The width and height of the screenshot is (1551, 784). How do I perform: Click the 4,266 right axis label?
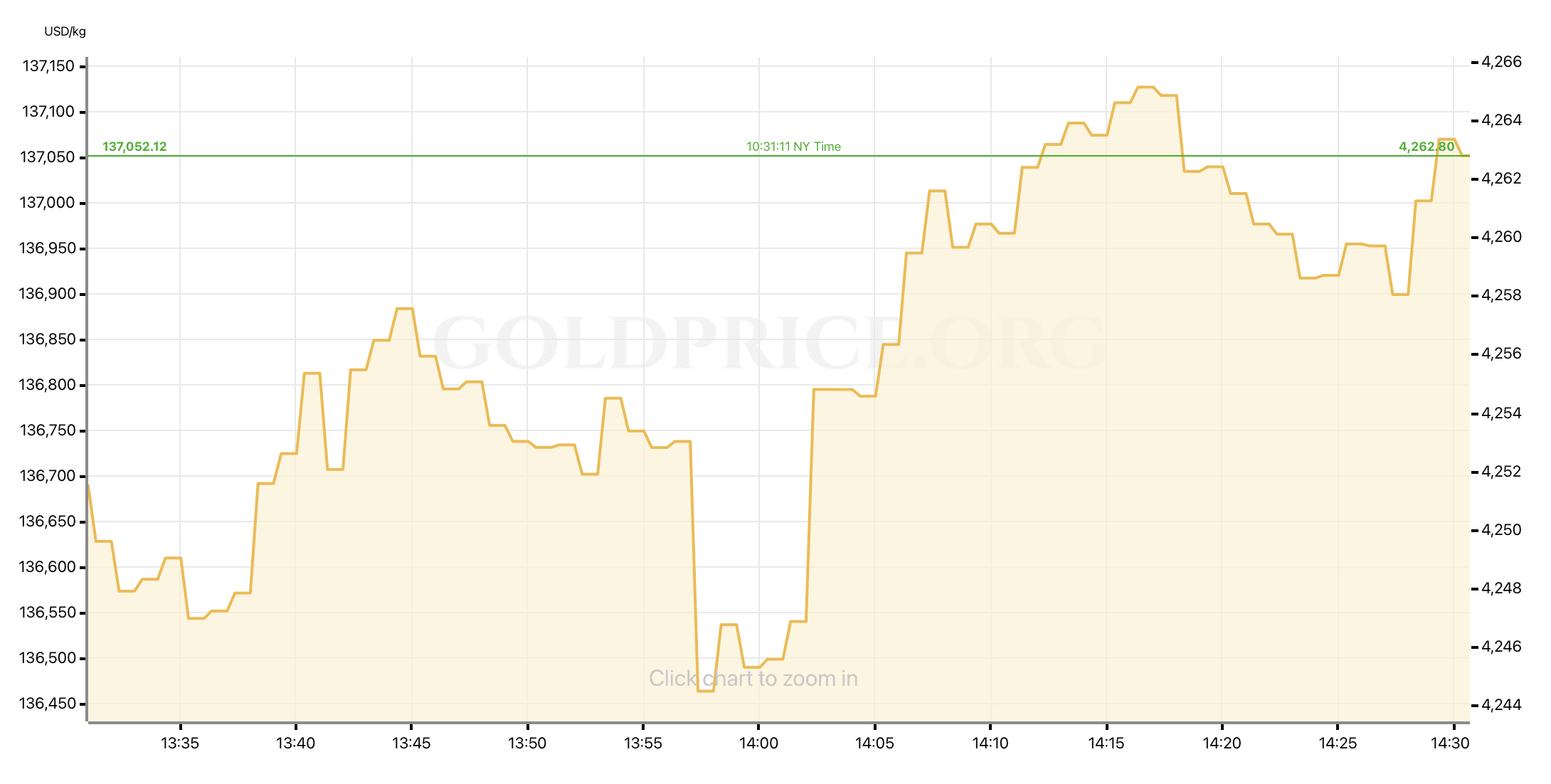click(1501, 62)
